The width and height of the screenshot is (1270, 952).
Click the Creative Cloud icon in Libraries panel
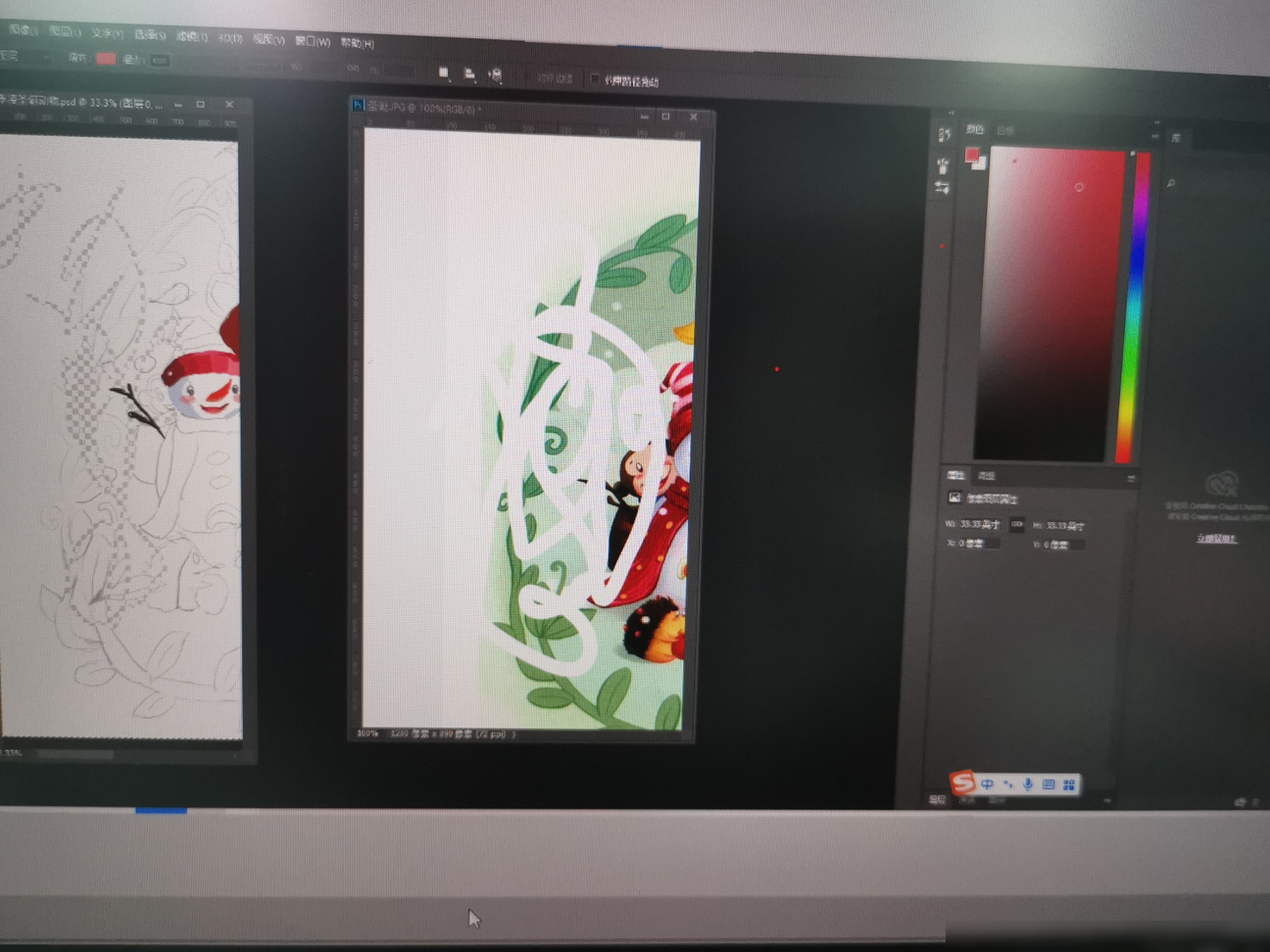pos(1222,484)
